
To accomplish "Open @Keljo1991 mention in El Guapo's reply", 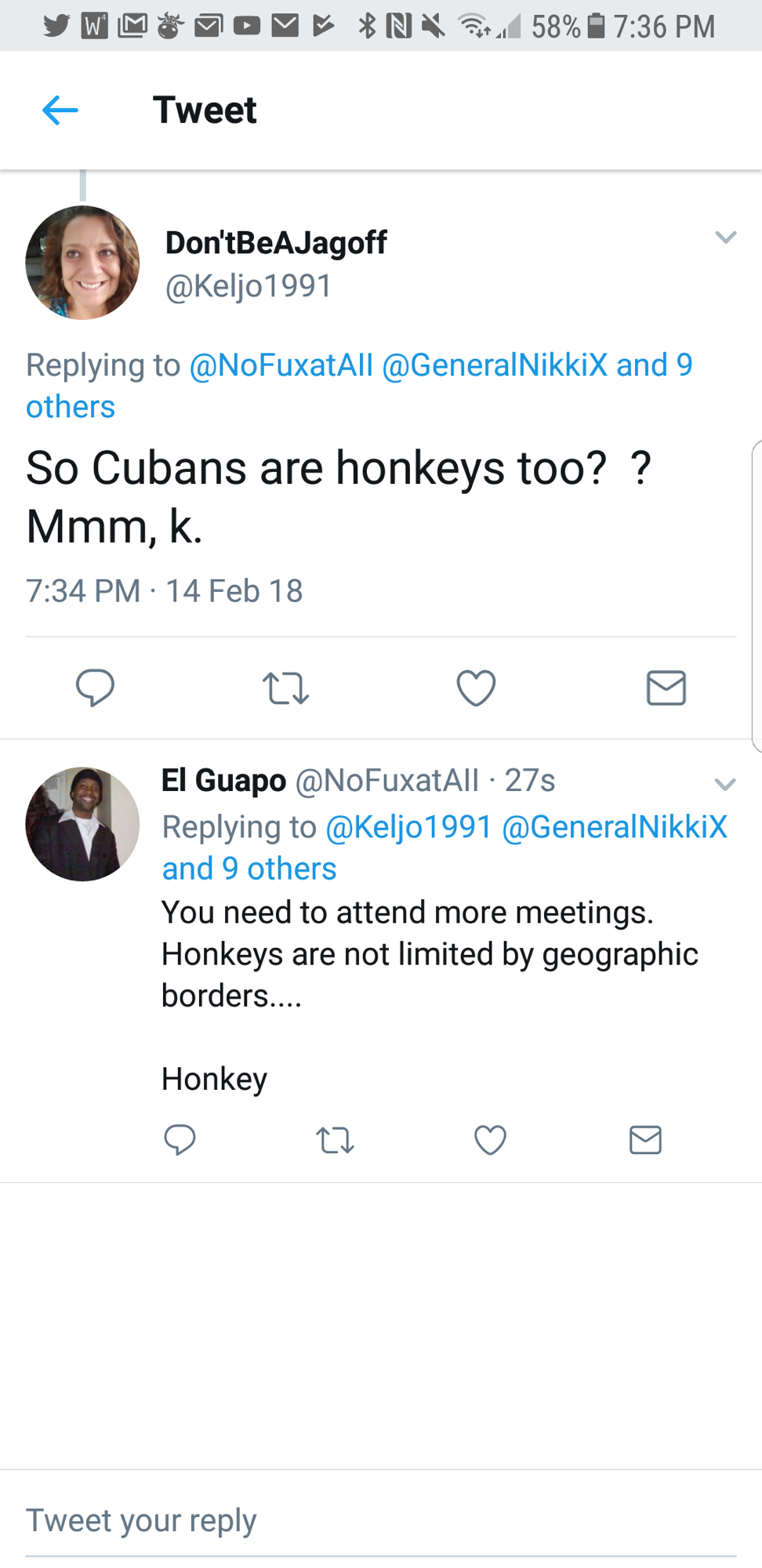I will click(x=408, y=827).
